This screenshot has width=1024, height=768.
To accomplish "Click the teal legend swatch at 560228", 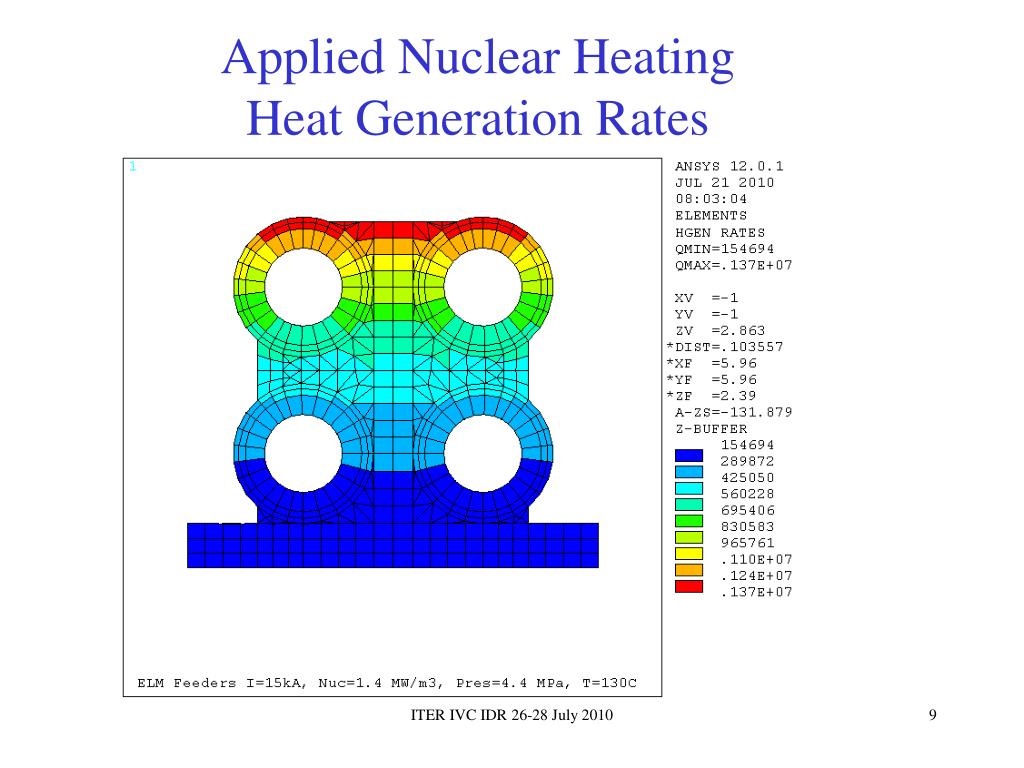I will (689, 504).
